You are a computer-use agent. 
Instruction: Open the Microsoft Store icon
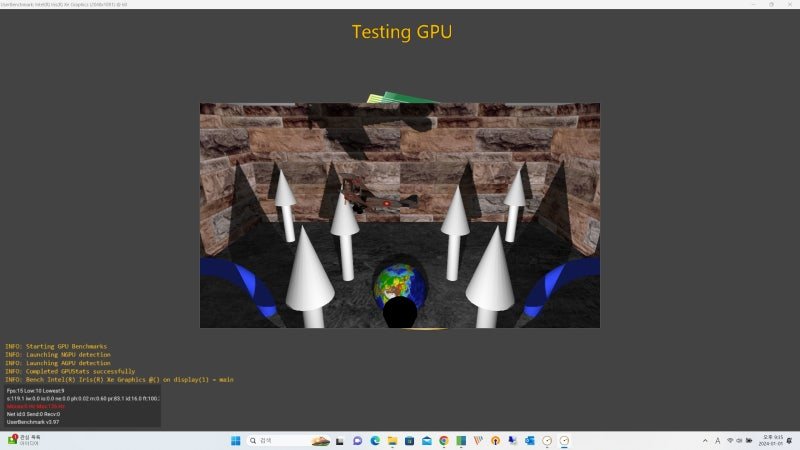[409, 441]
